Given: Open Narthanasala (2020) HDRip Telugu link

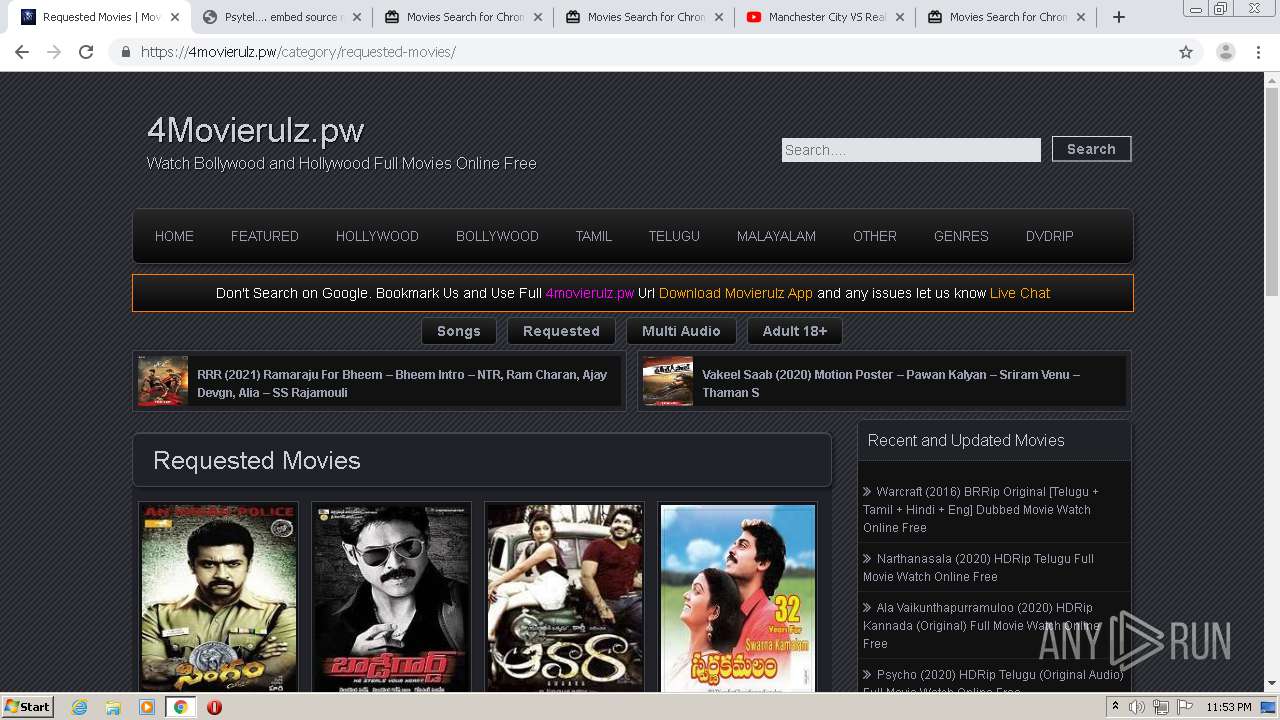Looking at the screenshot, I should (978, 567).
